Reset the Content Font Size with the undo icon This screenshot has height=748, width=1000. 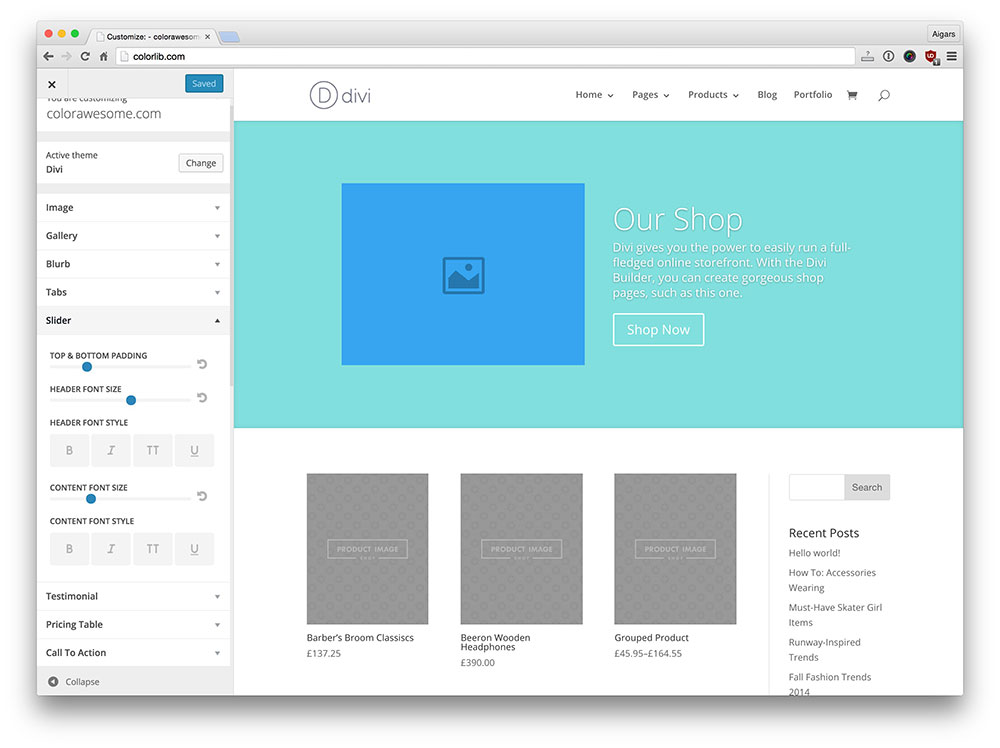[202, 496]
